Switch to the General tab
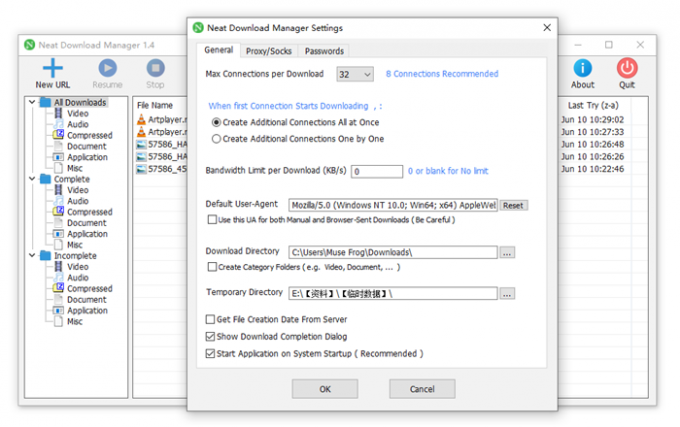Screen dimensions: 680x427 point(219,50)
